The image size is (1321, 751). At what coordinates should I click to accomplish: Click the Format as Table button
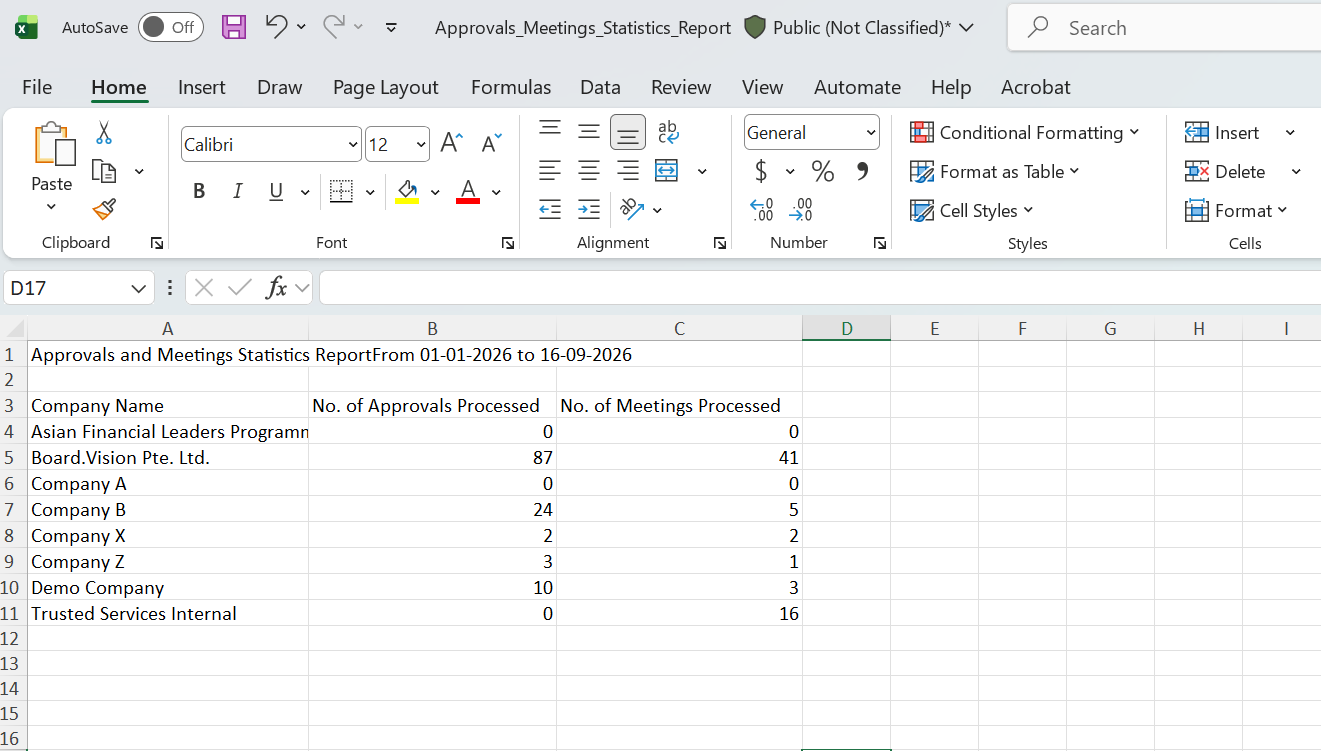click(995, 172)
